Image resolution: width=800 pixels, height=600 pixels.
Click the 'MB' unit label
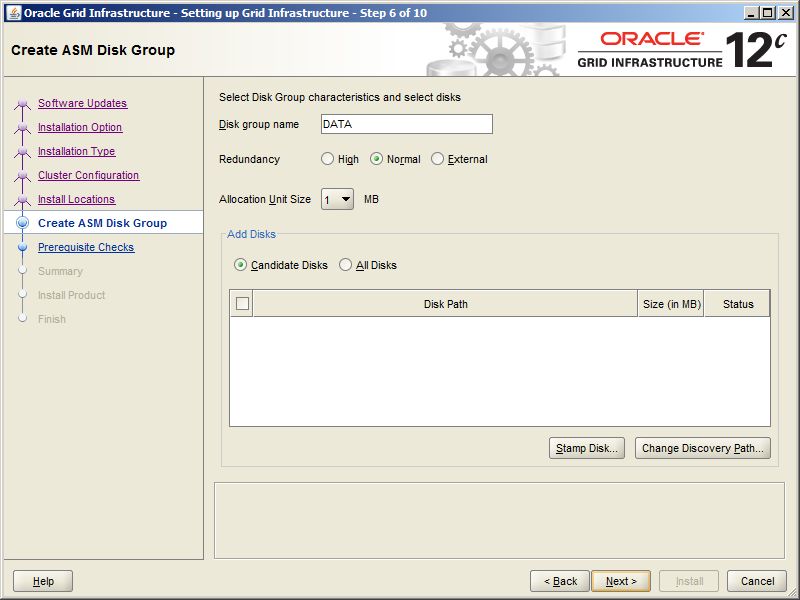(371, 199)
